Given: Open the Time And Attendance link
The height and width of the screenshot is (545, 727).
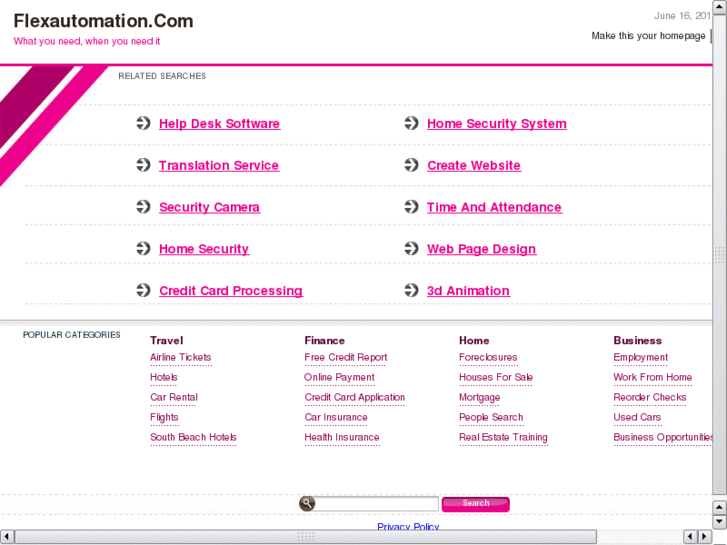Looking at the screenshot, I should [x=494, y=208].
